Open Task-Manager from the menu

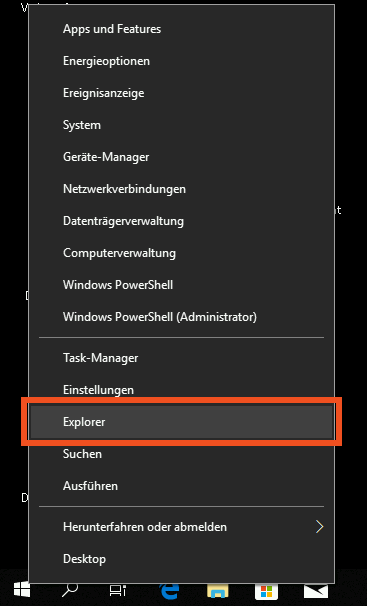point(182,358)
